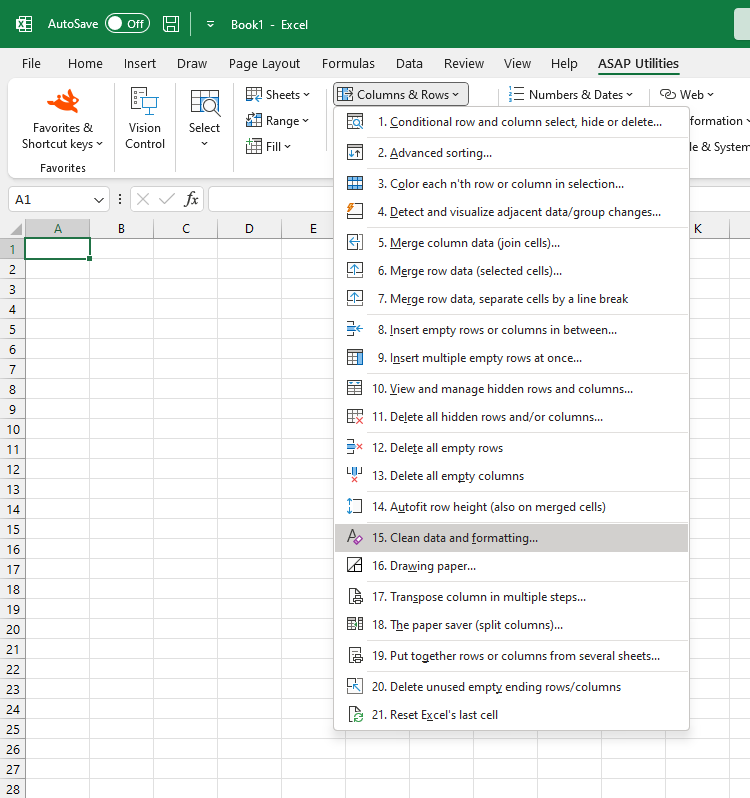
Task: Click Merge row data line break icon
Action: [x=355, y=299]
